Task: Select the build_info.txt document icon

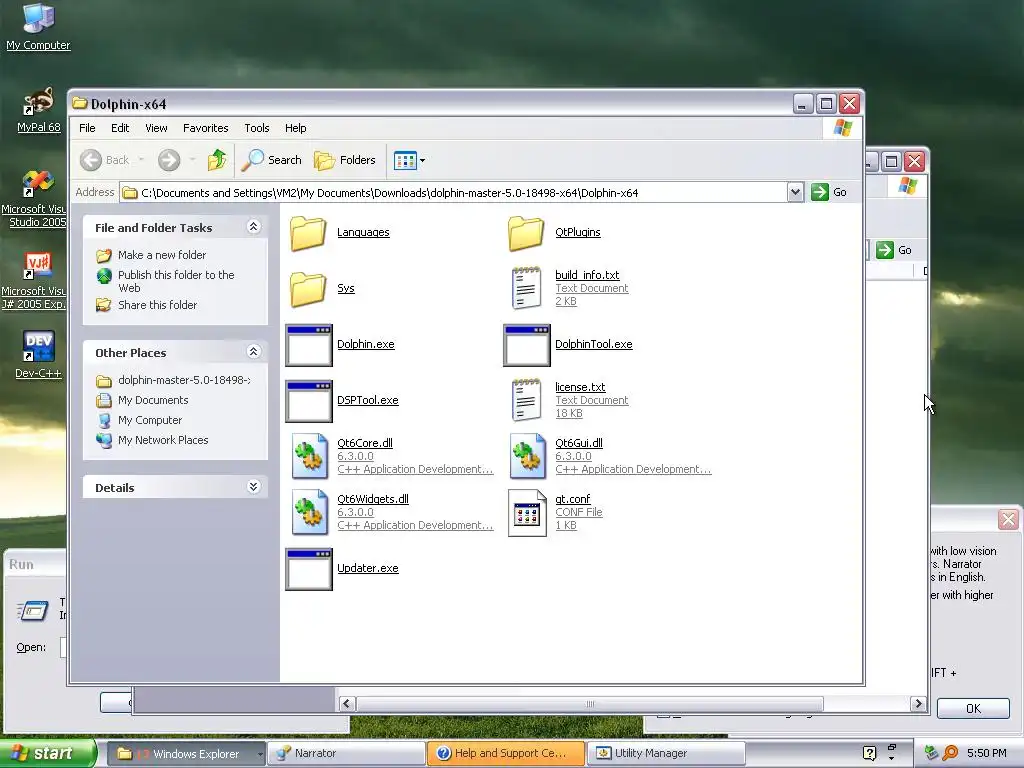Action: [x=526, y=288]
